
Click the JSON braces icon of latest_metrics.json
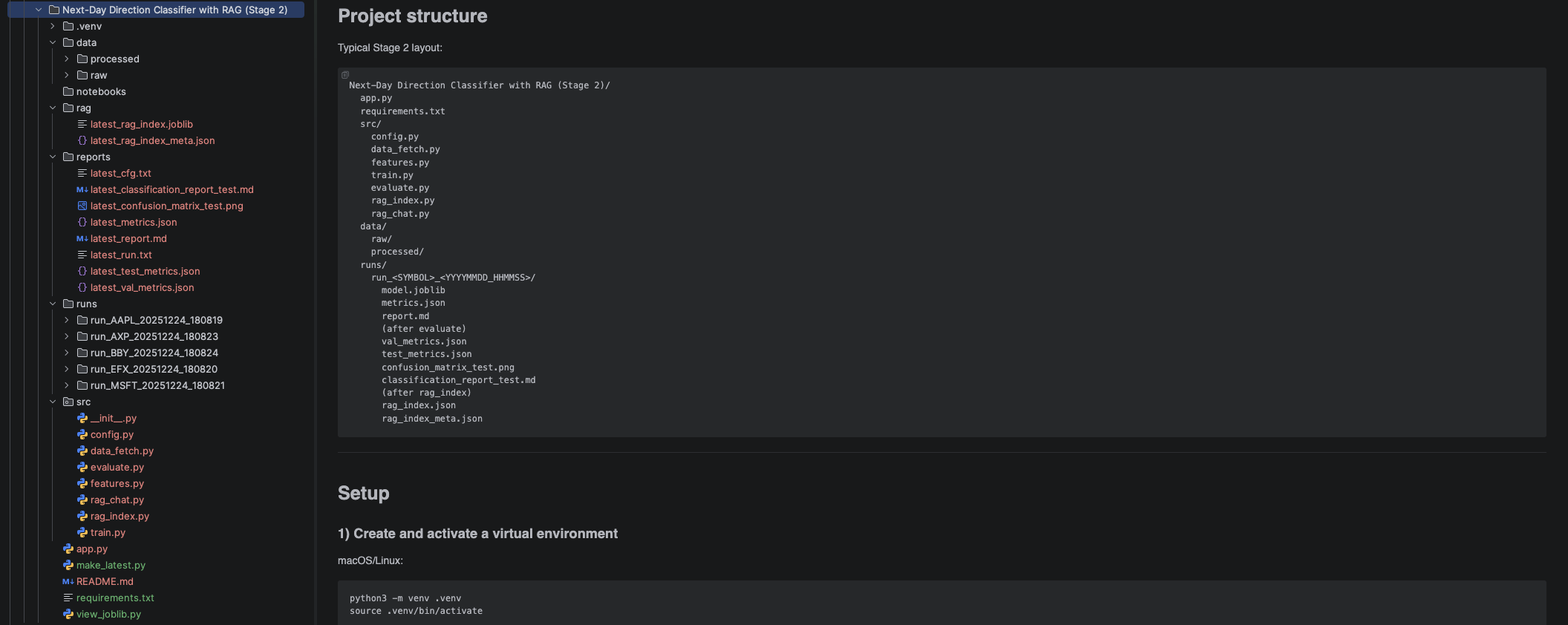[x=82, y=223]
